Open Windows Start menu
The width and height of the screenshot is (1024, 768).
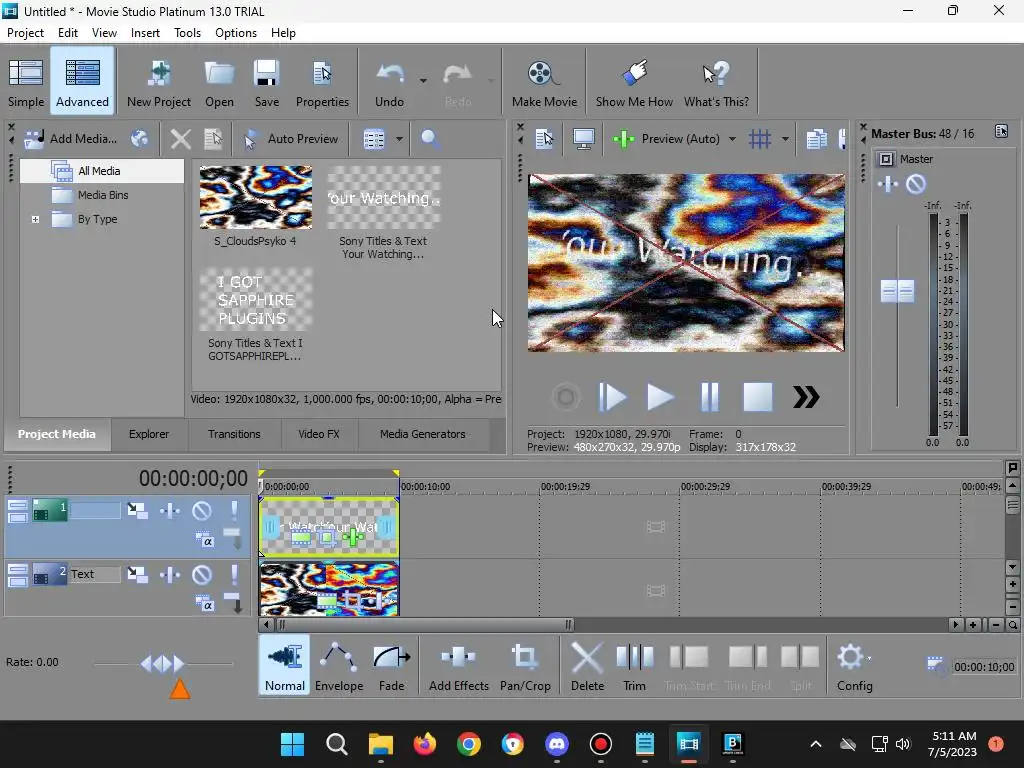292,744
